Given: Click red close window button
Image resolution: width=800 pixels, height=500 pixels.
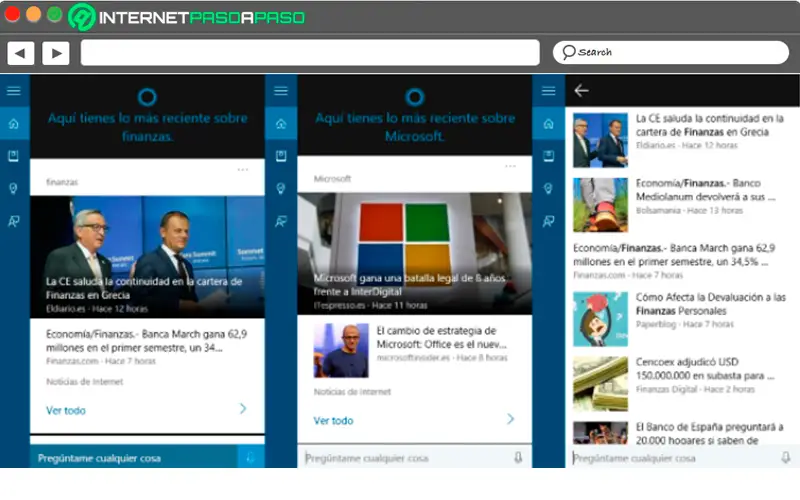Looking at the screenshot, I should click(x=12, y=14).
